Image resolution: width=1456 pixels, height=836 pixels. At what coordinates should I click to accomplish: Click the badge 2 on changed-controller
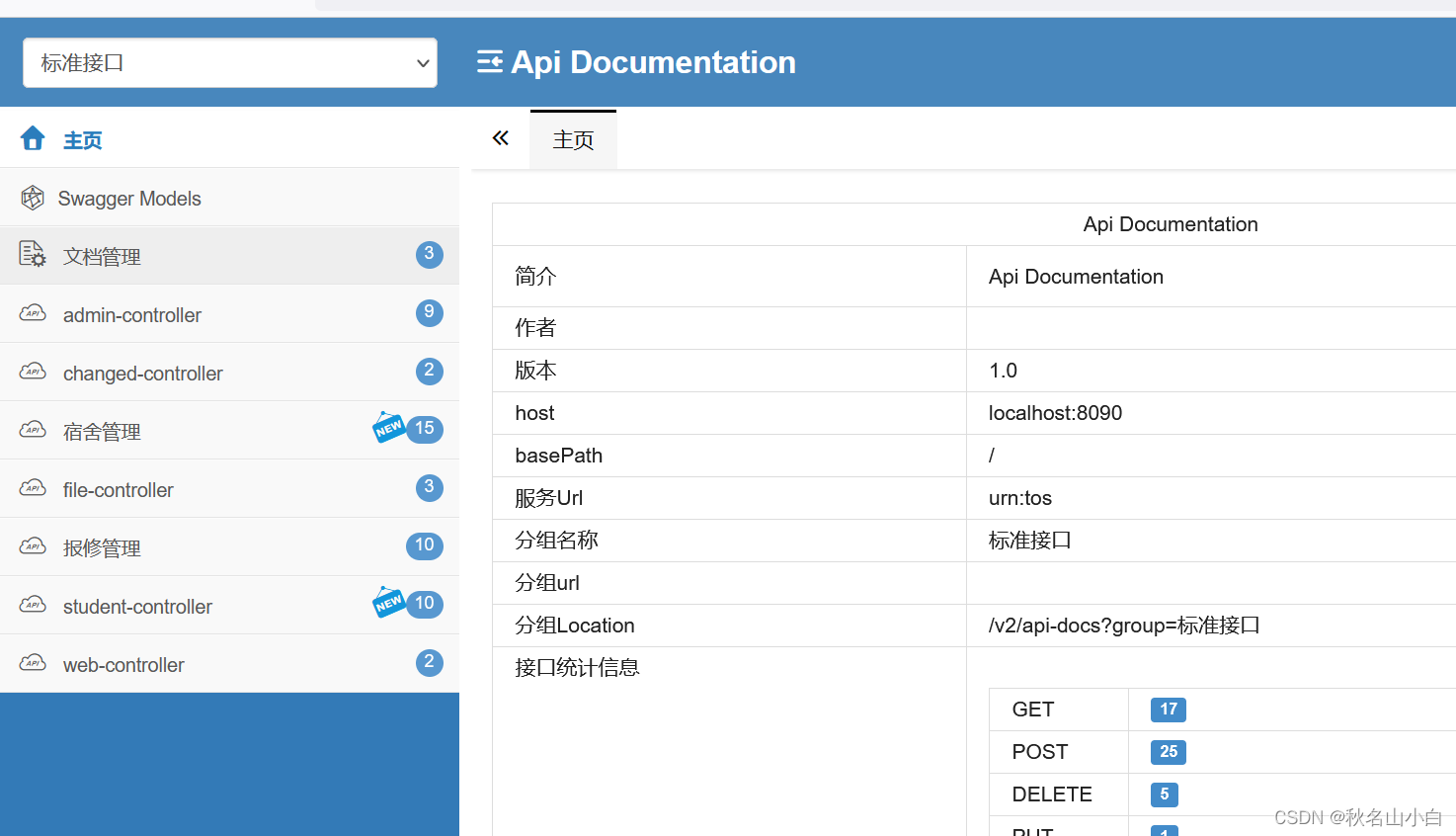[429, 371]
